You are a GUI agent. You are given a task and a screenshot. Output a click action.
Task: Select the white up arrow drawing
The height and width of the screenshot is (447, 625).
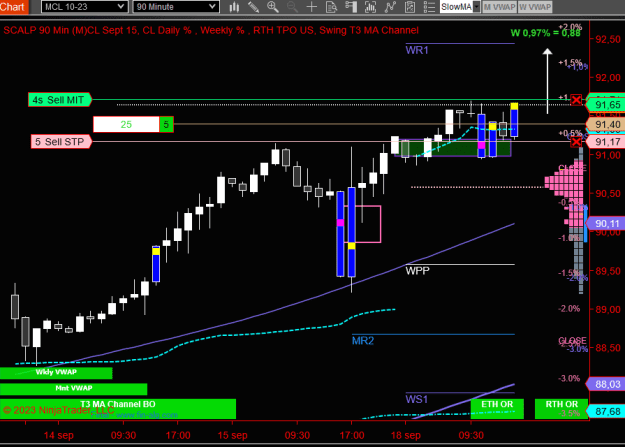(547, 81)
